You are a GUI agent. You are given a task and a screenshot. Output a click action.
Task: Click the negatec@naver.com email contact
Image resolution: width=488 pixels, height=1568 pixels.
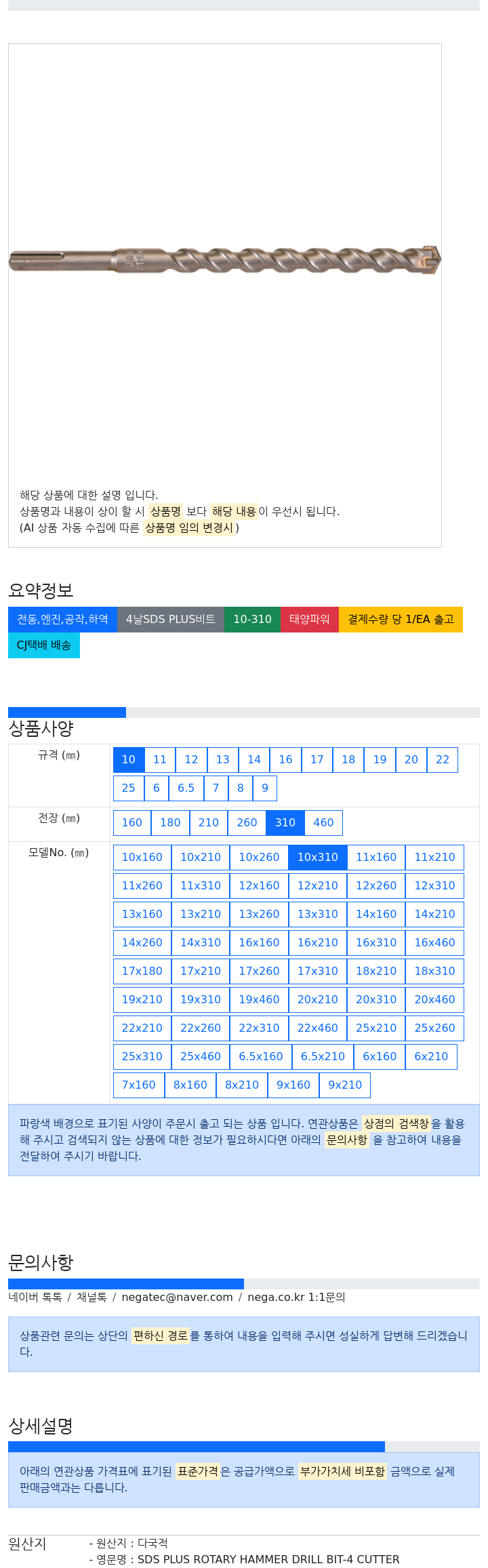point(177,1298)
